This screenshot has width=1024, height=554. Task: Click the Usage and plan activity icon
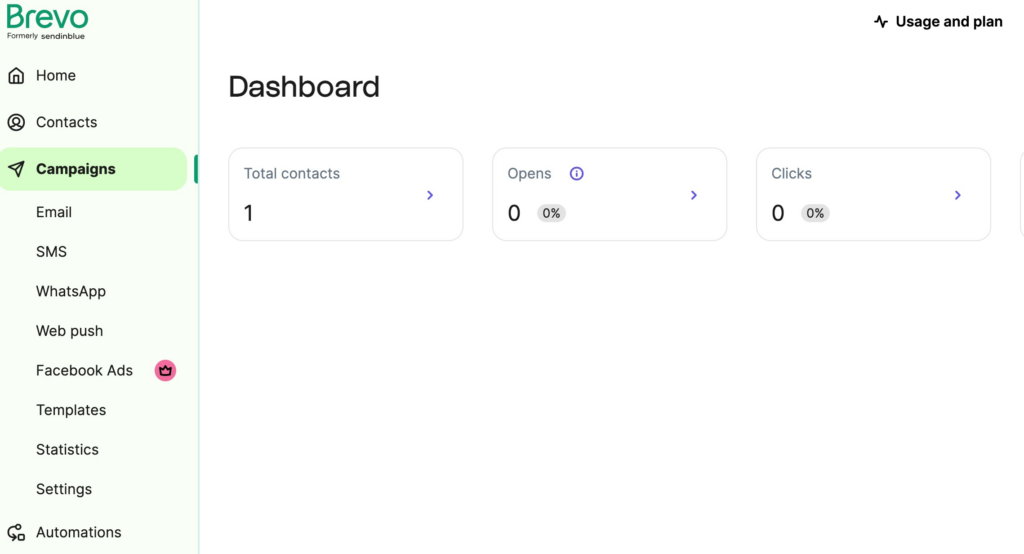pyautogui.click(x=881, y=22)
